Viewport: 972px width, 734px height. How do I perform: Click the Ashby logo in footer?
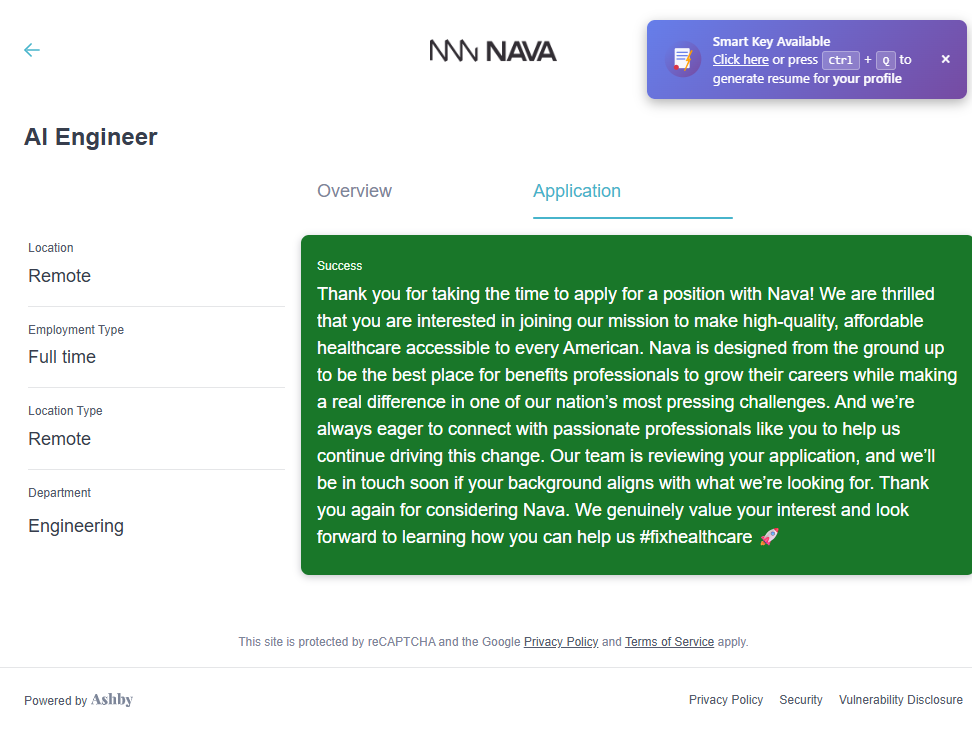point(112,700)
